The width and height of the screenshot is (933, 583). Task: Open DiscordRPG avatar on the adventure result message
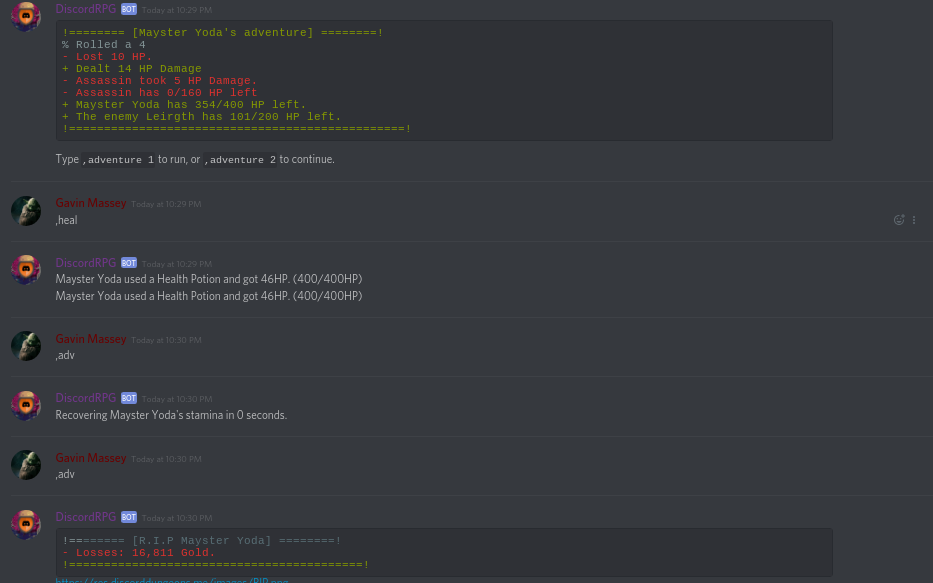[26, 15]
